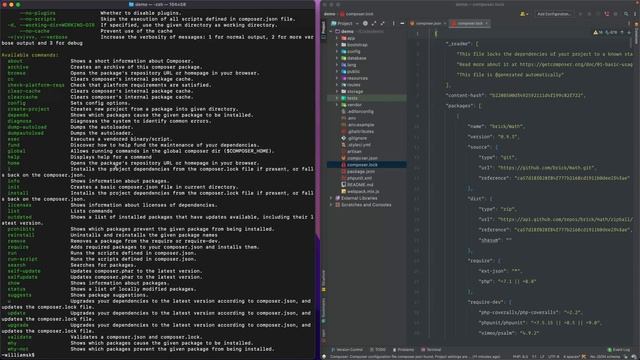
Task: Click the locate-file target icon in Project panel
Action: (x=365, y=23)
